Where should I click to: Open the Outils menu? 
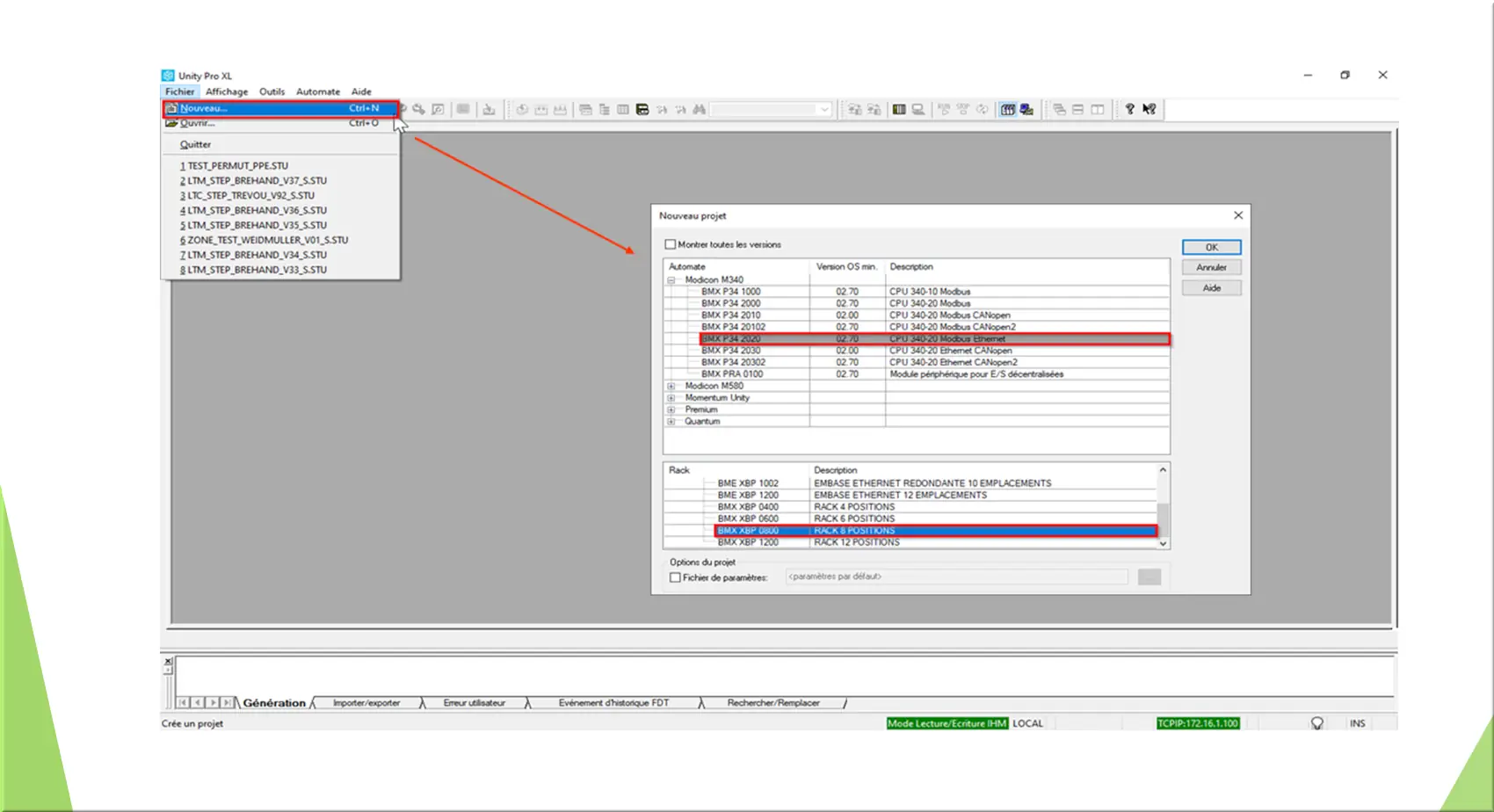[x=272, y=91]
